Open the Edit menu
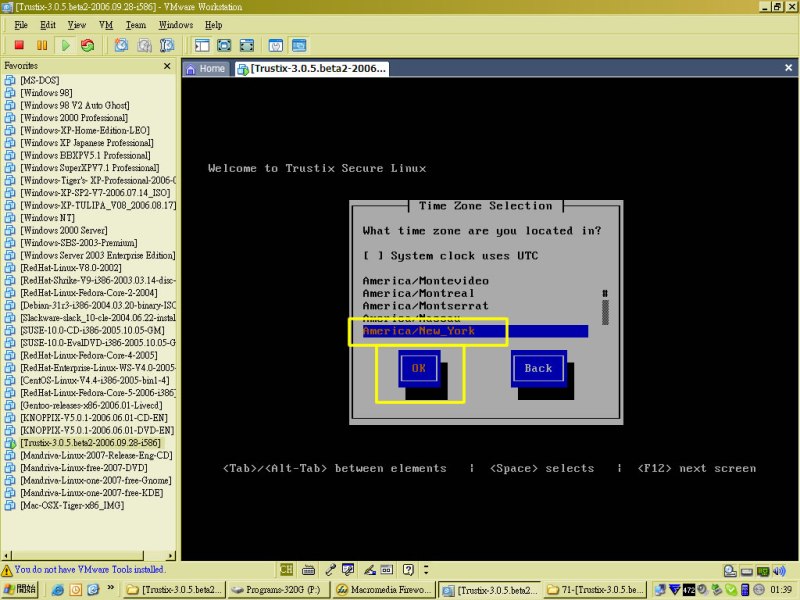 click(48, 25)
